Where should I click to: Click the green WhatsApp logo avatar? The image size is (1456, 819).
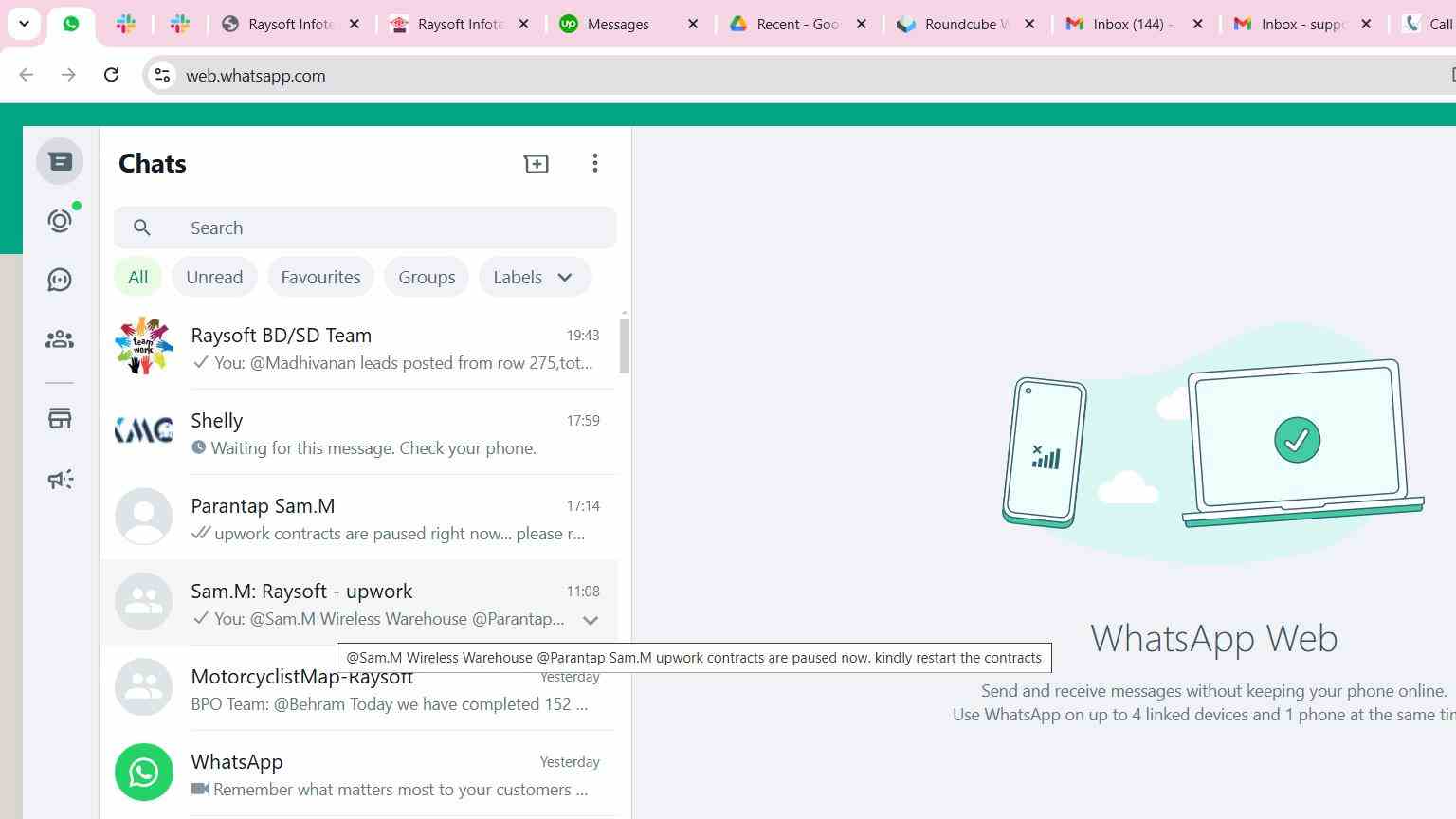point(144,773)
